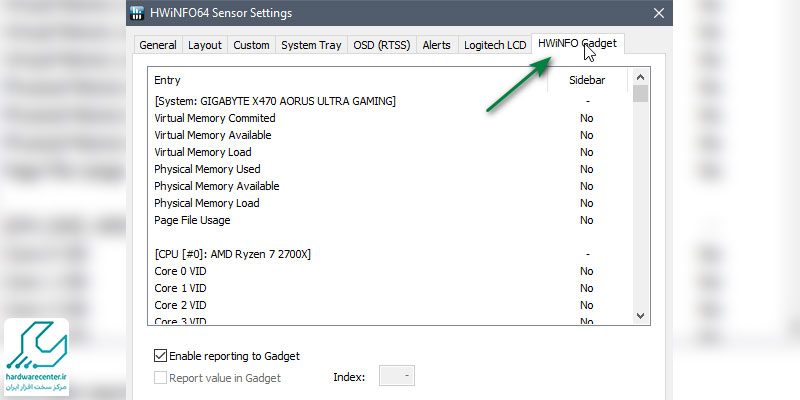Click the Sidebar column header
Viewport: 800px width, 400px height.
point(587,80)
